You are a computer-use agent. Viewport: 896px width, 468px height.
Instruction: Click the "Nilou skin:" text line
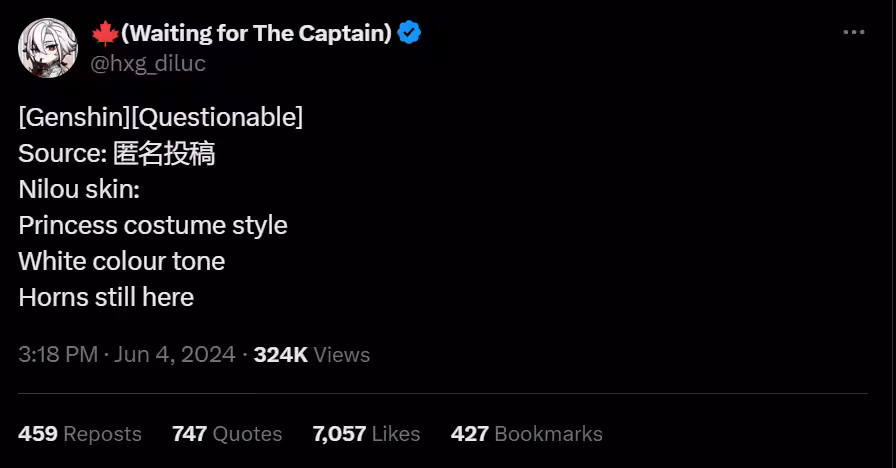(79, 189)
